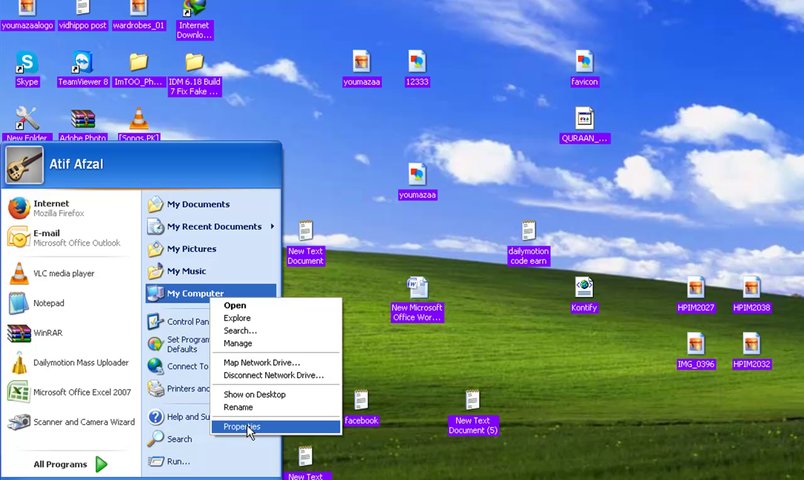Select New Folder tools shortcut icon
The width and height of the screenshot is (804, 480).
[x=27, y=119]
